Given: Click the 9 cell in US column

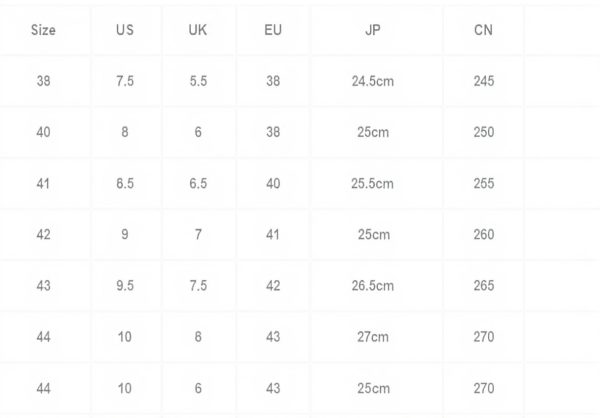Looking at the screenshot, I should (125, 234).
